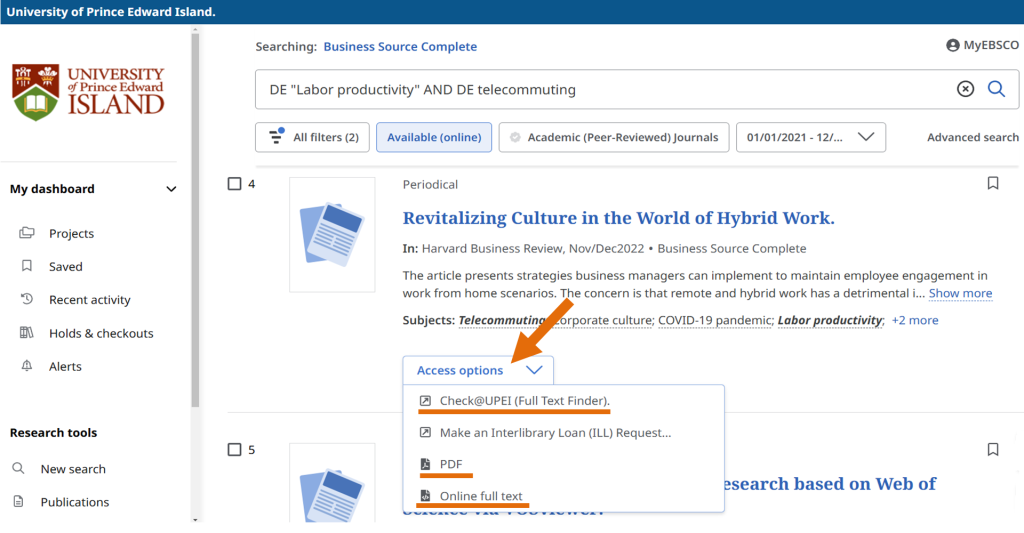
Task: Open Business Source Complete database link
Action: tap(400, 46)
